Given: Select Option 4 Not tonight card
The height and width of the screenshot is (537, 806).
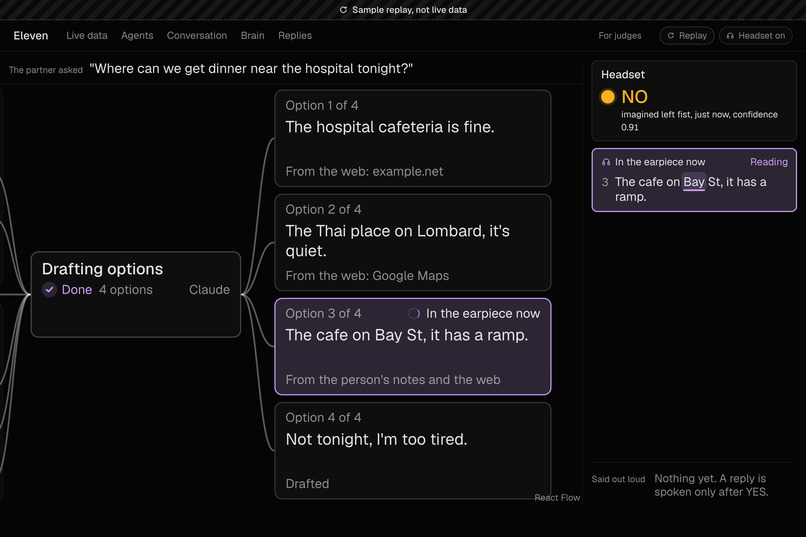Looking at the screenshot, I should click(413, 451).
